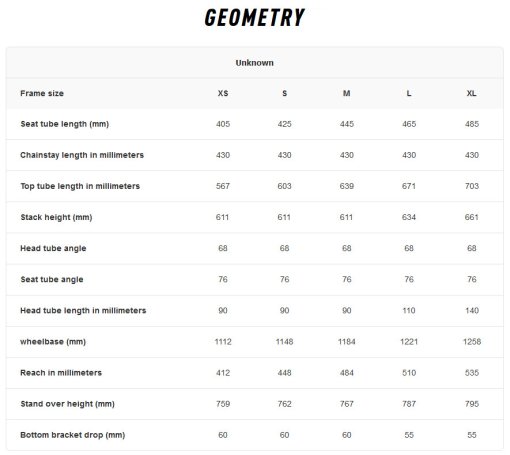Click the Head tube length in millimeters label

tap(83, 311)
